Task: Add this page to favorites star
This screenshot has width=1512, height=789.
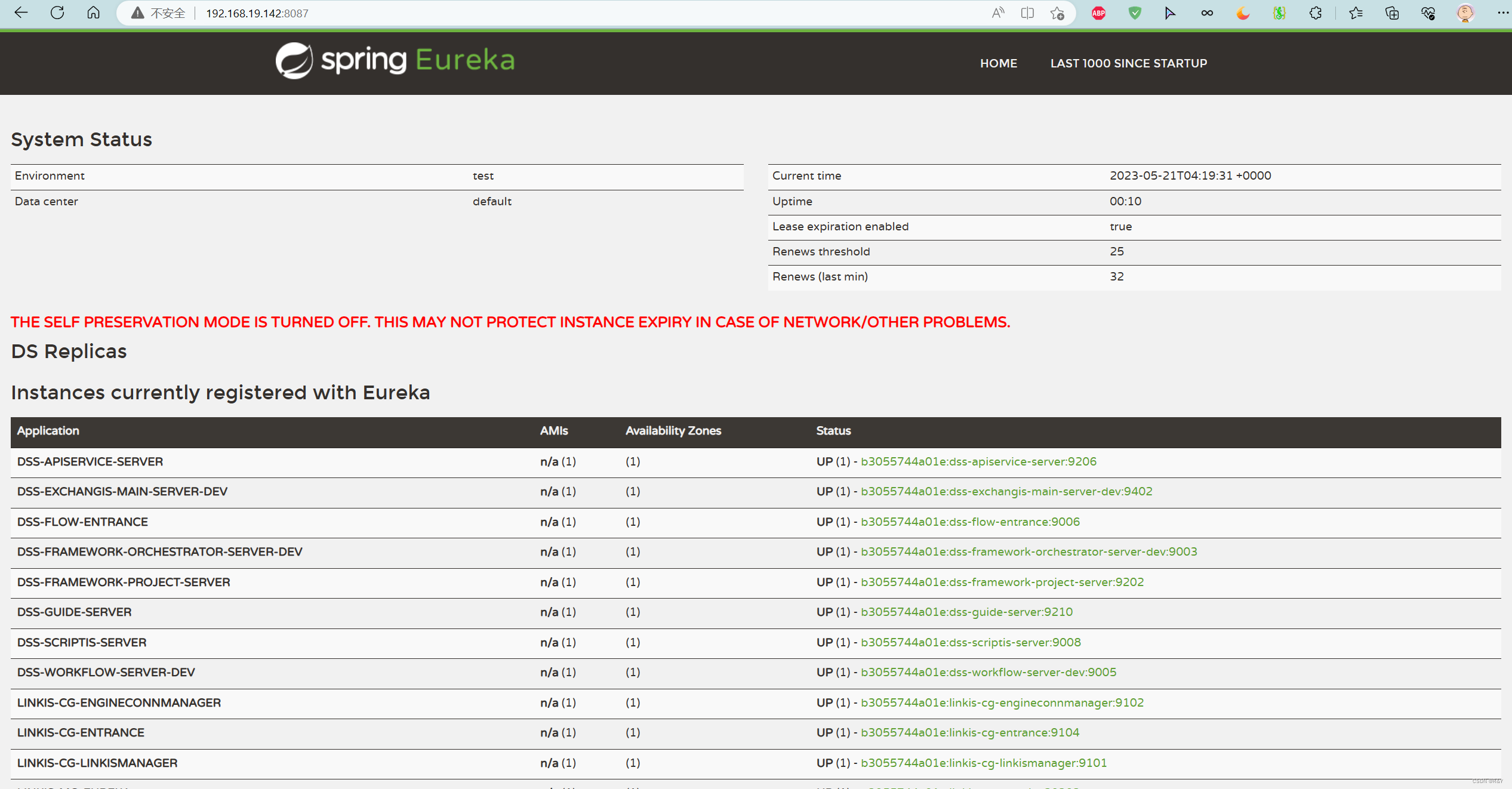Action: (x=1057, y=13)
